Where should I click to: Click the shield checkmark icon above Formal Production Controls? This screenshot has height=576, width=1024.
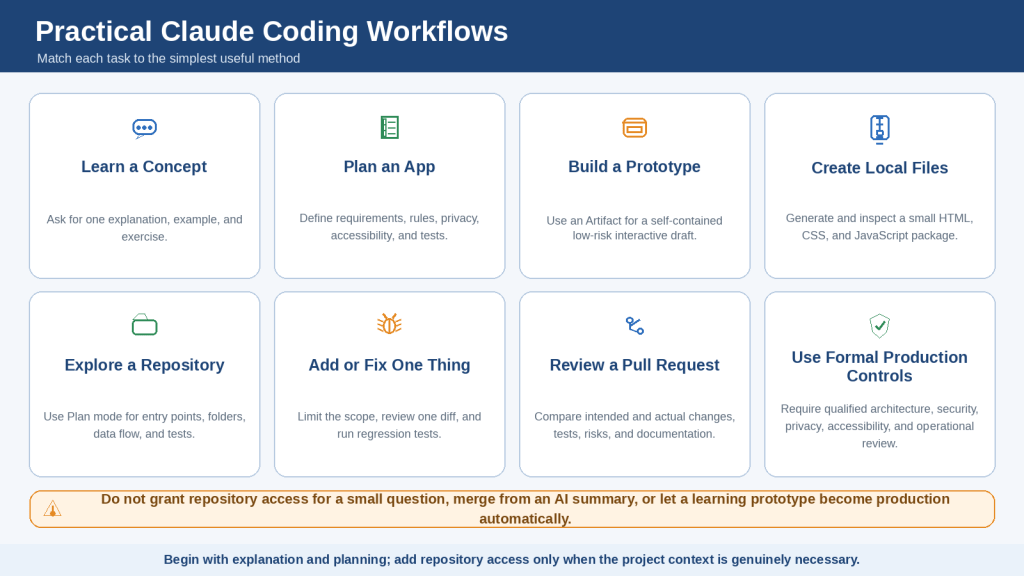click(x=880, y=325)
